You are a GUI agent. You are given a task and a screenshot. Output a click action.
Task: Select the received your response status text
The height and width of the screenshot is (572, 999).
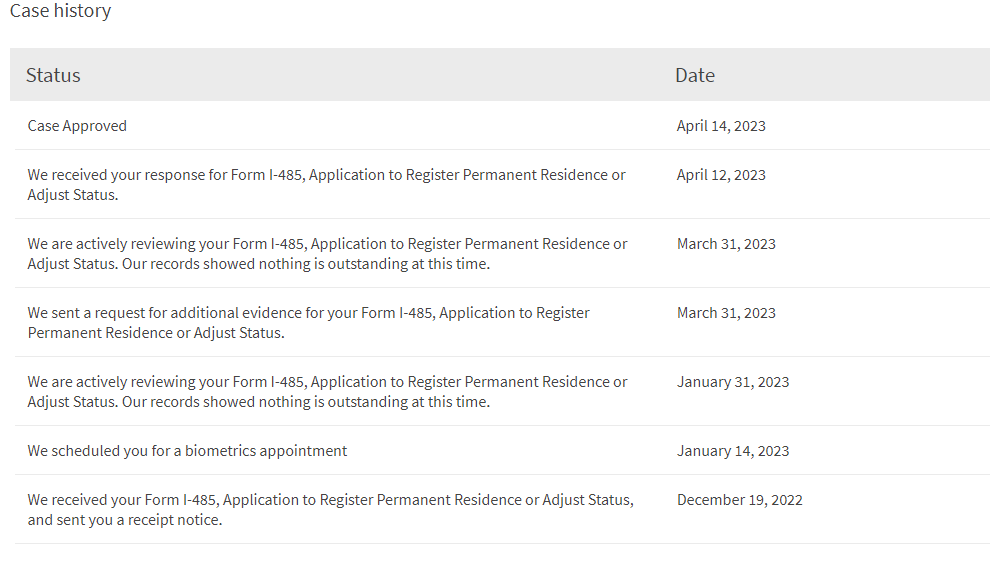point(326,185)
